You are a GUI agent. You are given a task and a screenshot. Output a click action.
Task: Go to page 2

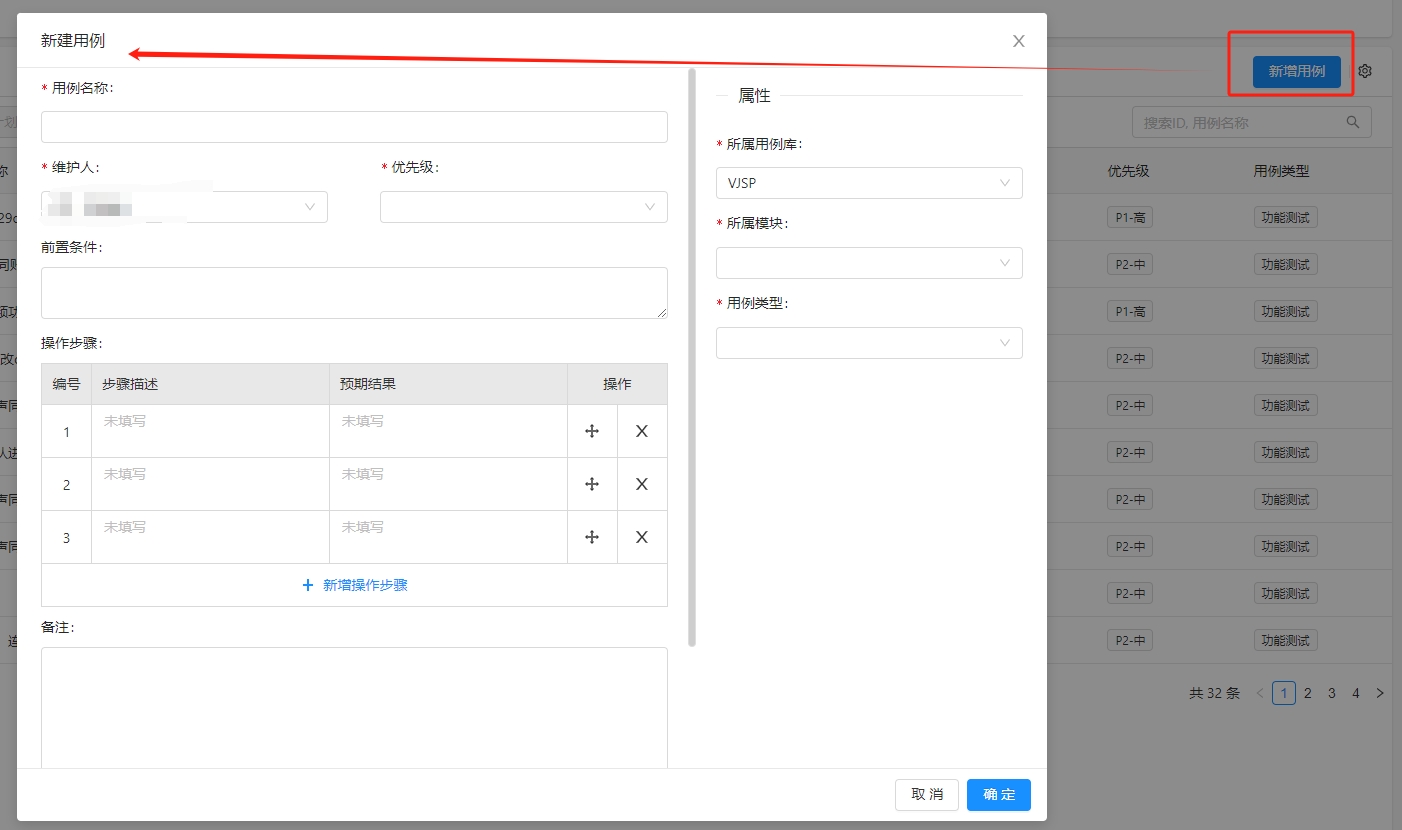click(1308, 693)
